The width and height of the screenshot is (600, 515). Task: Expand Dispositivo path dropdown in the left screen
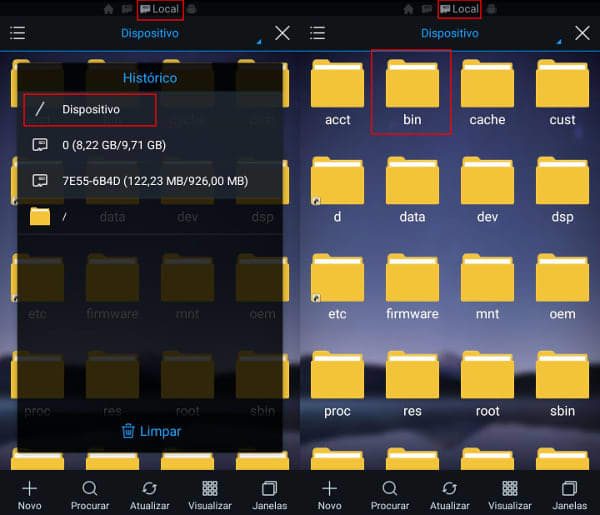click(x=259, y=42)
